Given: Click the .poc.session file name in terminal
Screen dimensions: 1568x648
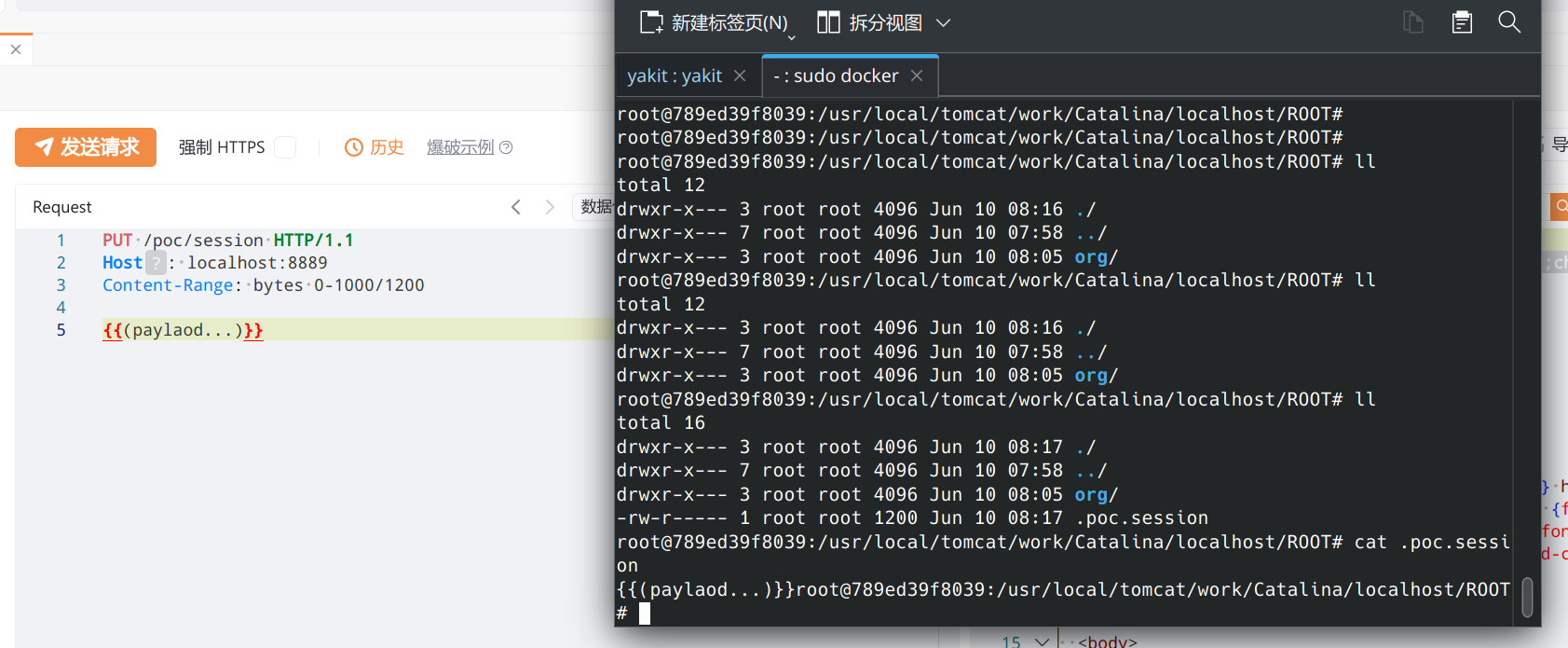Looking at the screenshot, I should pyautogui.click(x=1141, y=518).
